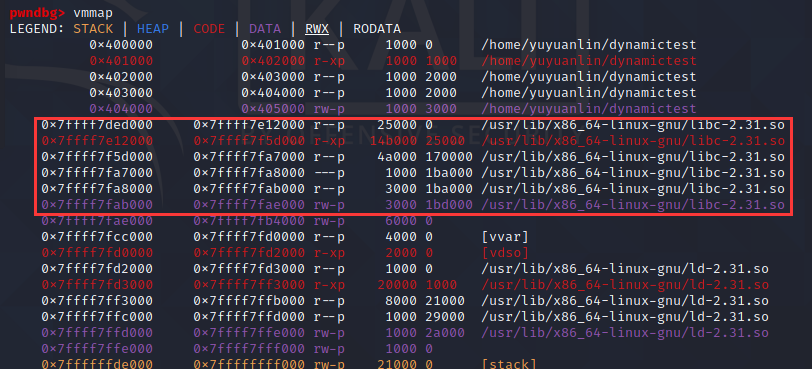Click the pwndbg> prompt text
This screenshot has width=812, height=369.
point(37,12)
